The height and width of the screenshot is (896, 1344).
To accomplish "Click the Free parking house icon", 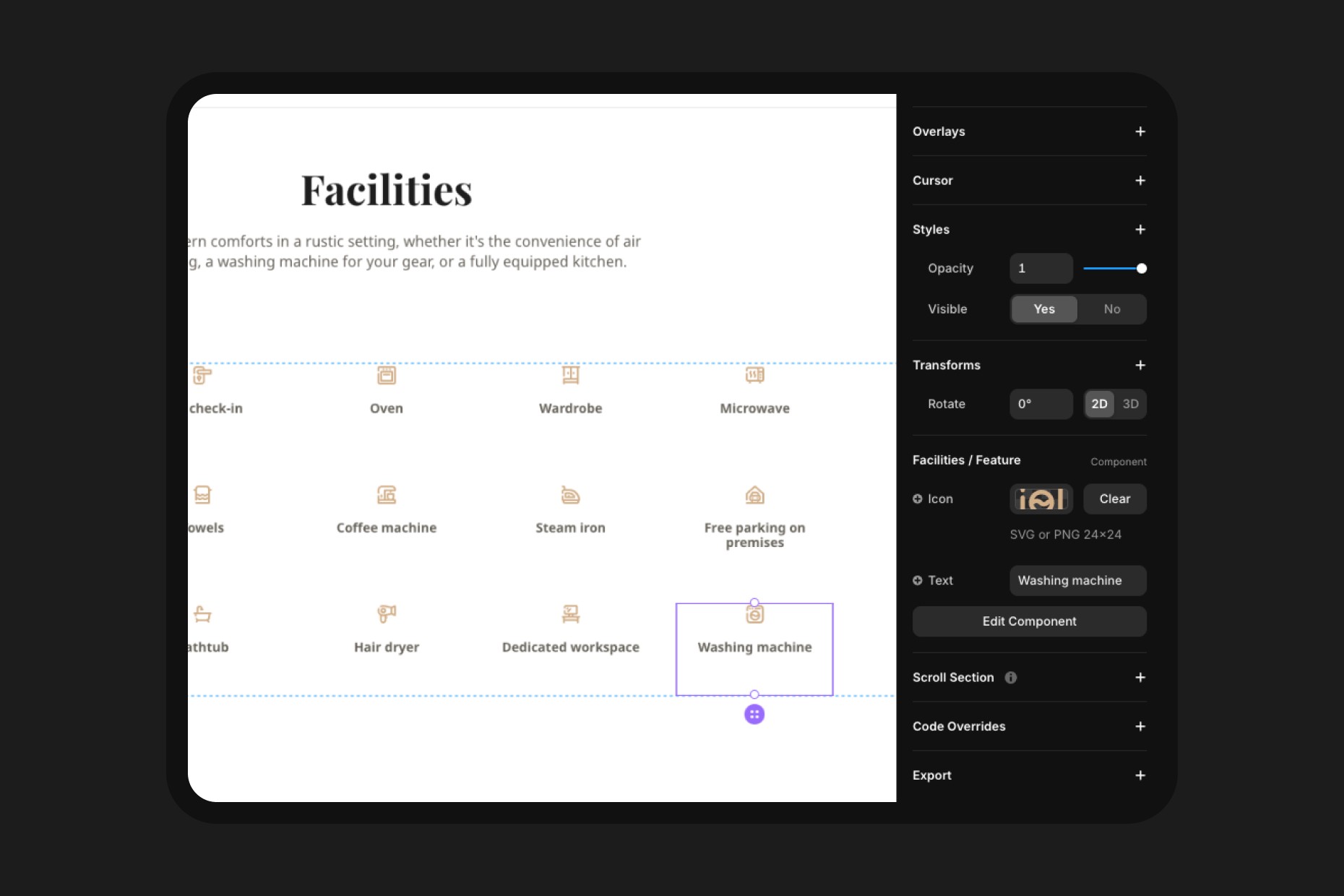I will point(755,495).
